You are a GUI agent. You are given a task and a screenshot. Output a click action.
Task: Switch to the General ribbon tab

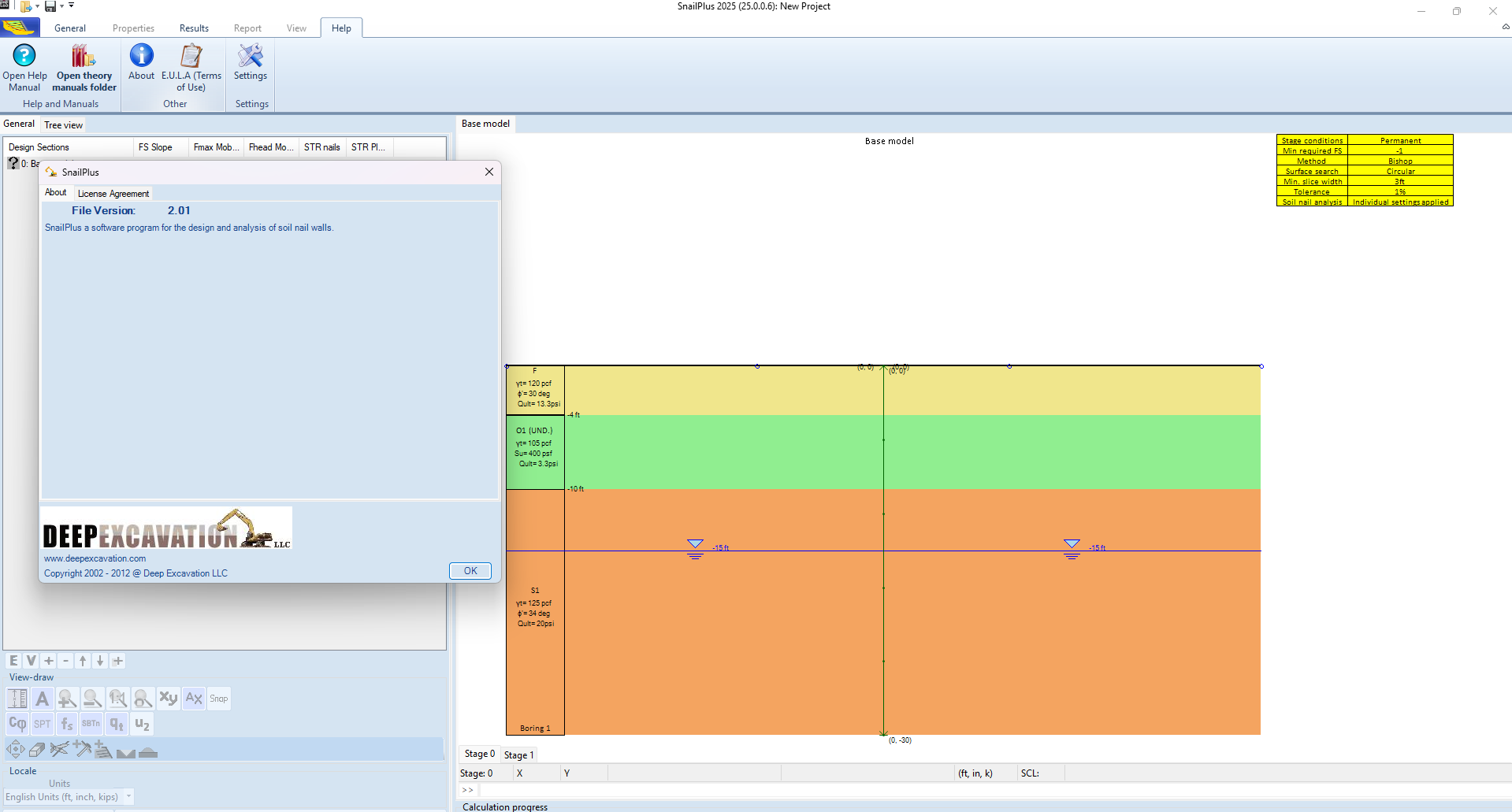(x=70, y=28)
